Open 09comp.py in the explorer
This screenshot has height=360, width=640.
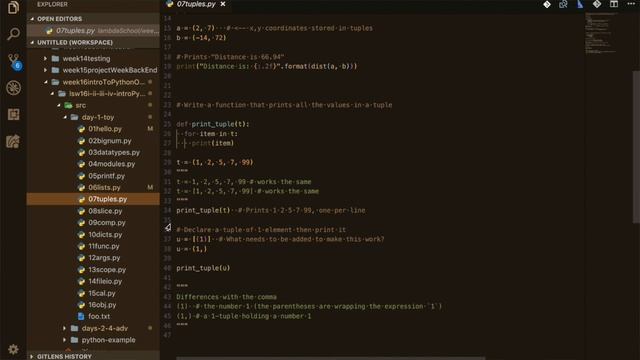(x=93, y=223)
